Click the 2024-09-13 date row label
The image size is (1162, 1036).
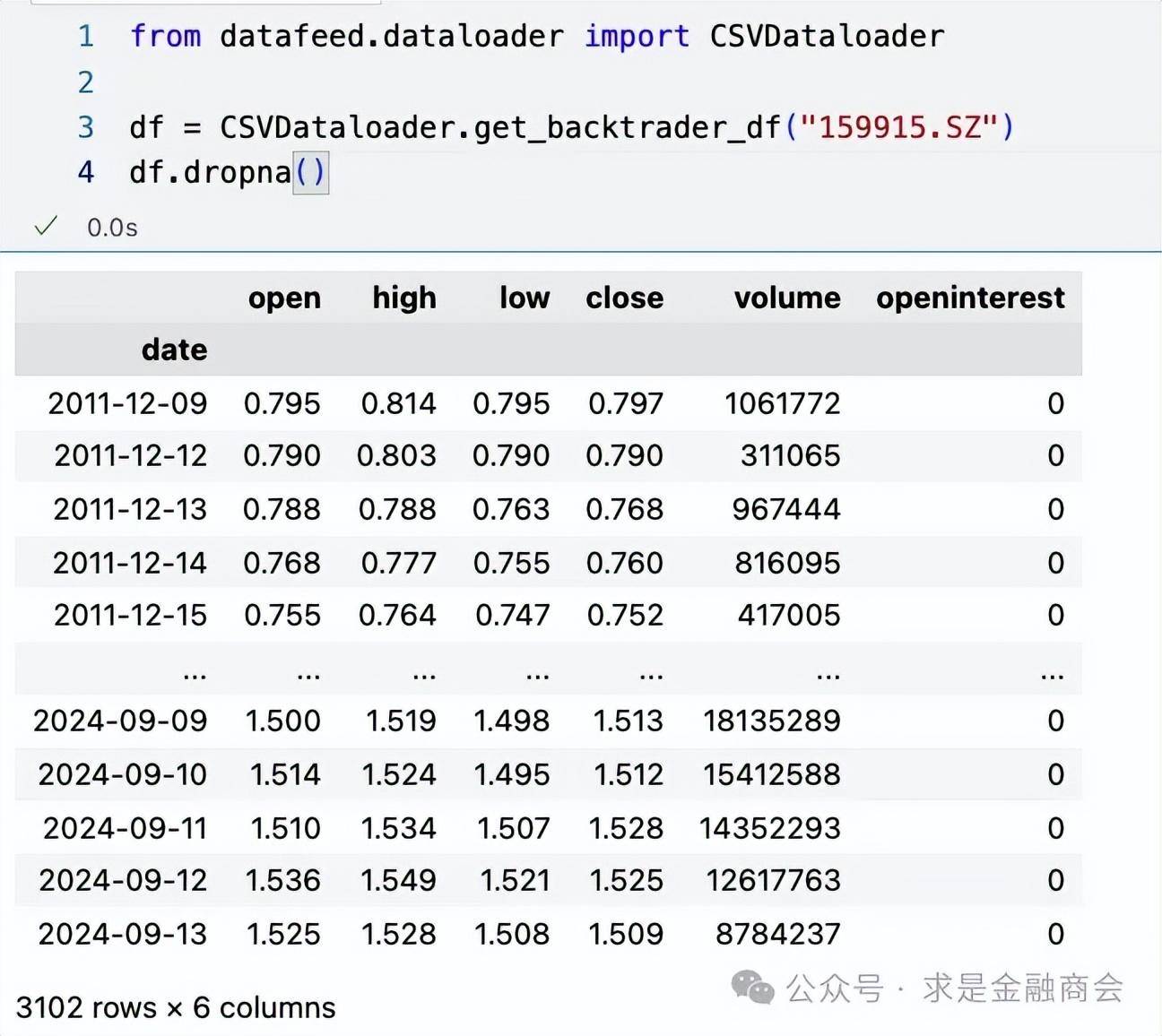tap(123, 934)
